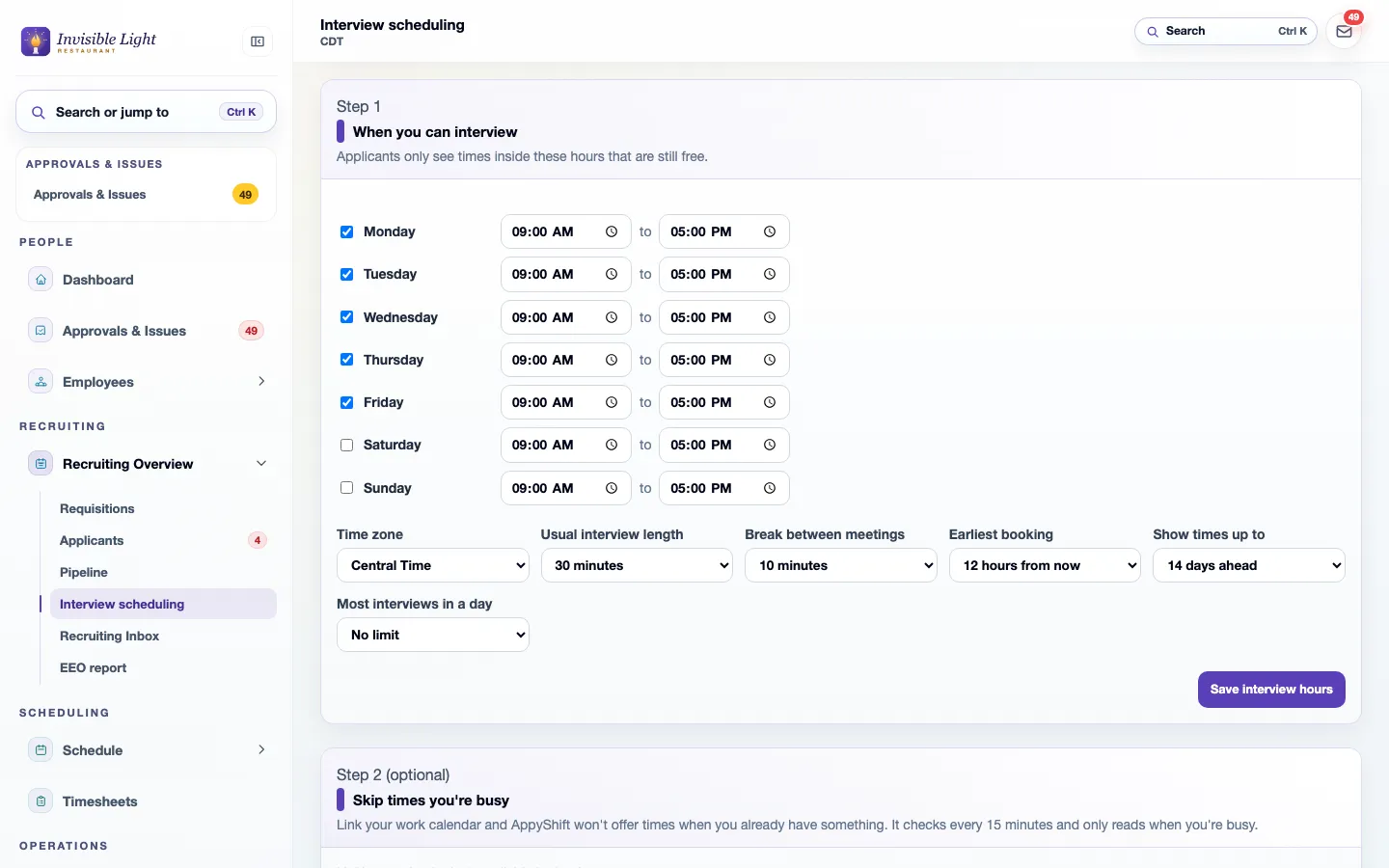1389x868 pixels.
Task: Click the Employees people icon
Action: tap(41, 382)
